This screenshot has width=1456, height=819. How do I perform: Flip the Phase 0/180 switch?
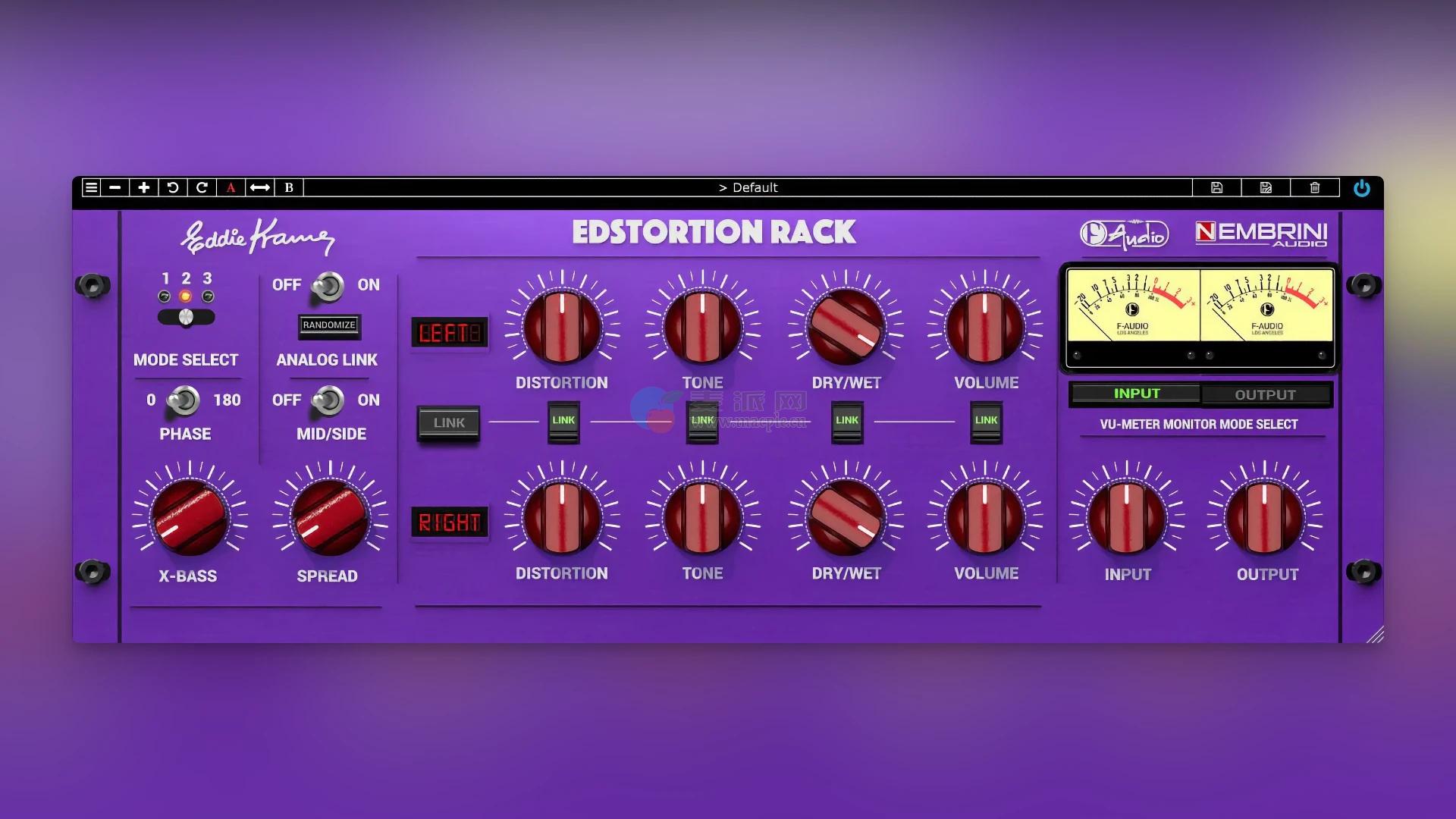click(x=184, y=400)
